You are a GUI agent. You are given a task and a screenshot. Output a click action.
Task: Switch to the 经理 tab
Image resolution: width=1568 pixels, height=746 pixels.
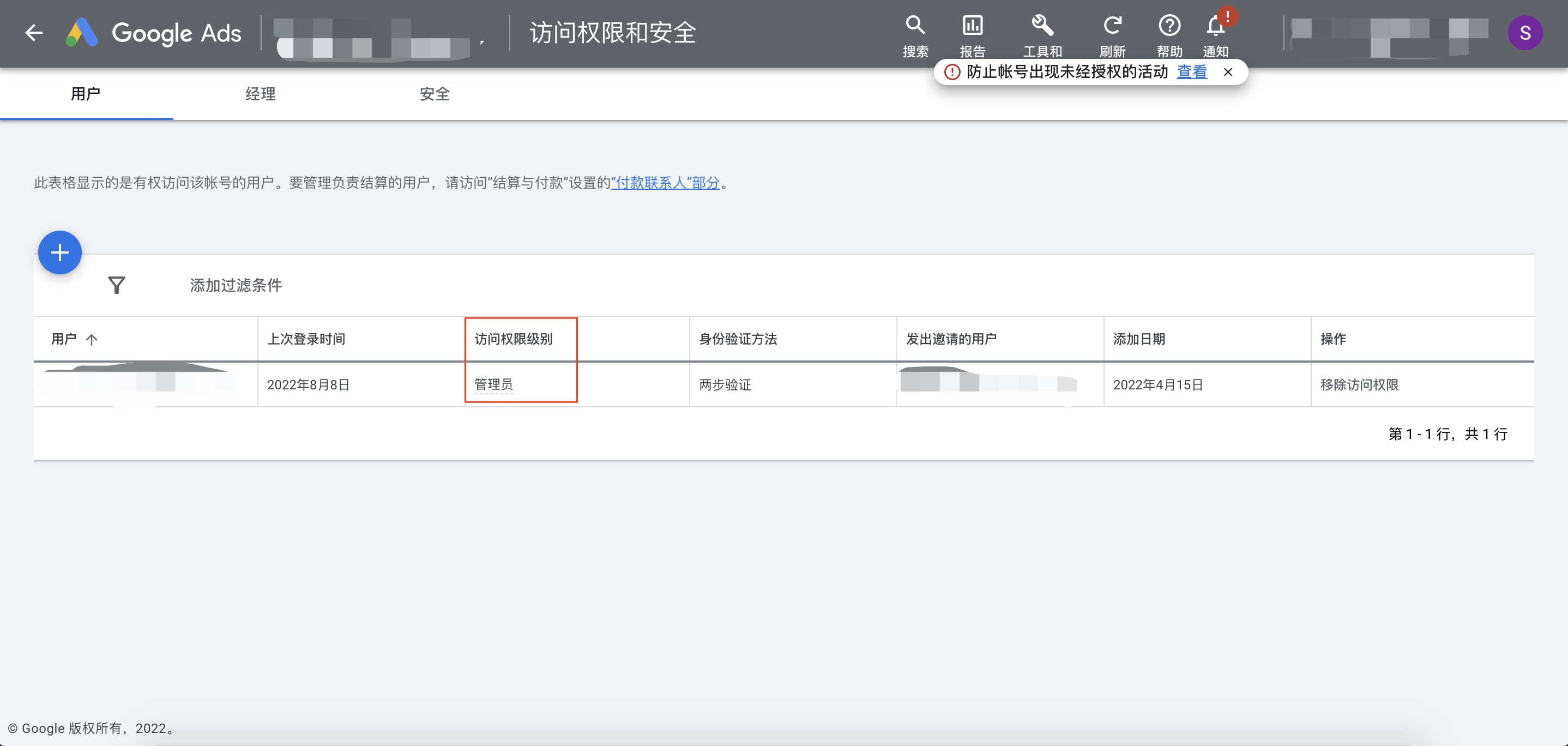tap(261, 94)
